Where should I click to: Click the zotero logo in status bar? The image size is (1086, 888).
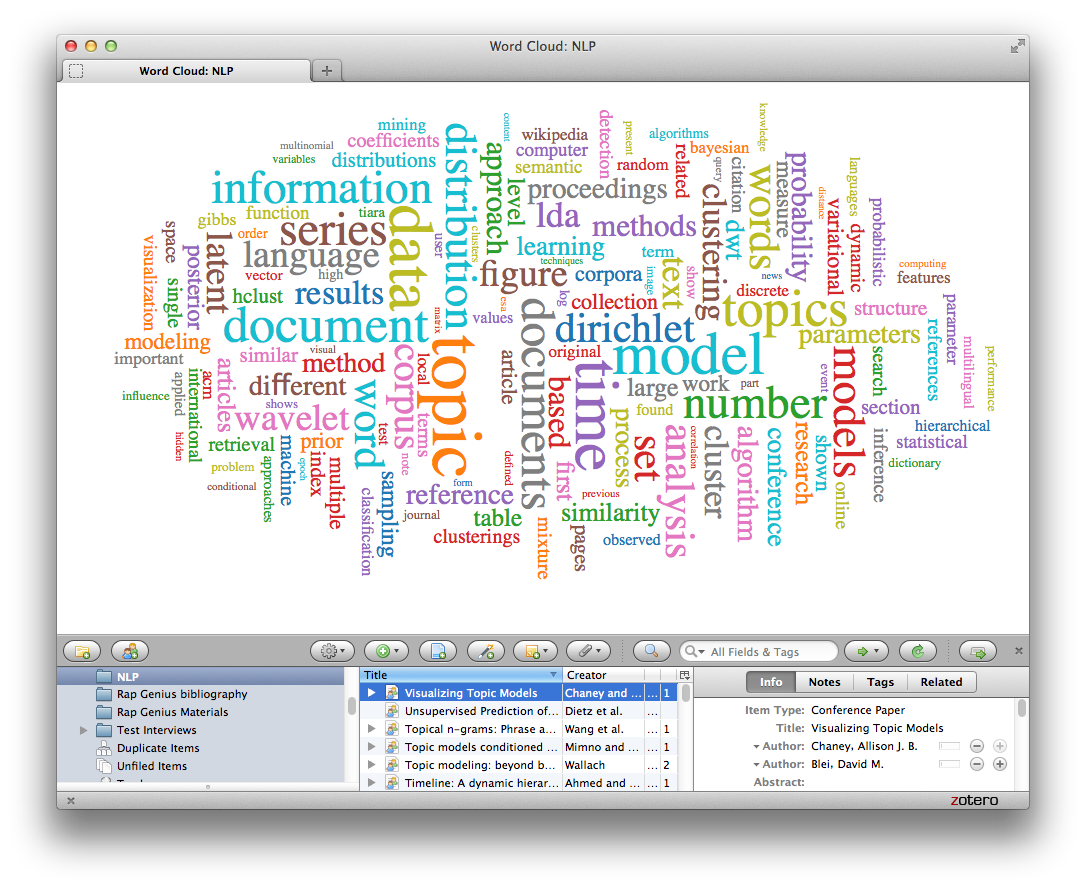pos(974,800)
